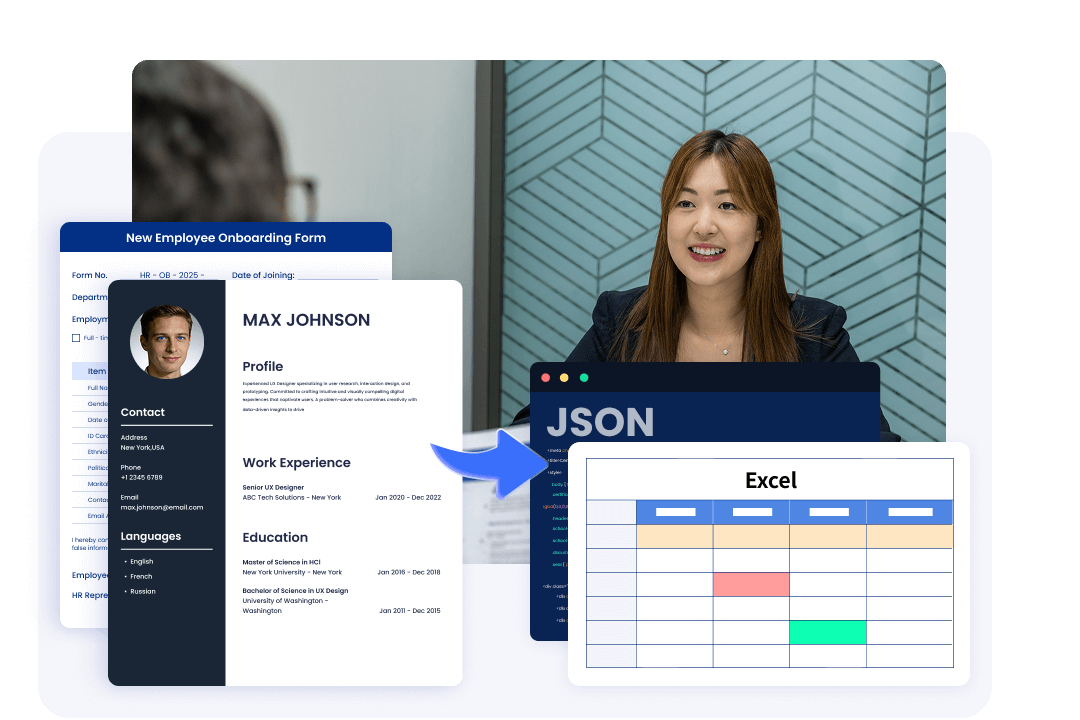Click the green dot on the JSON window
The height and width of the screenshot is (720, 1080).
pyautogui.click(x=584, y=378)
